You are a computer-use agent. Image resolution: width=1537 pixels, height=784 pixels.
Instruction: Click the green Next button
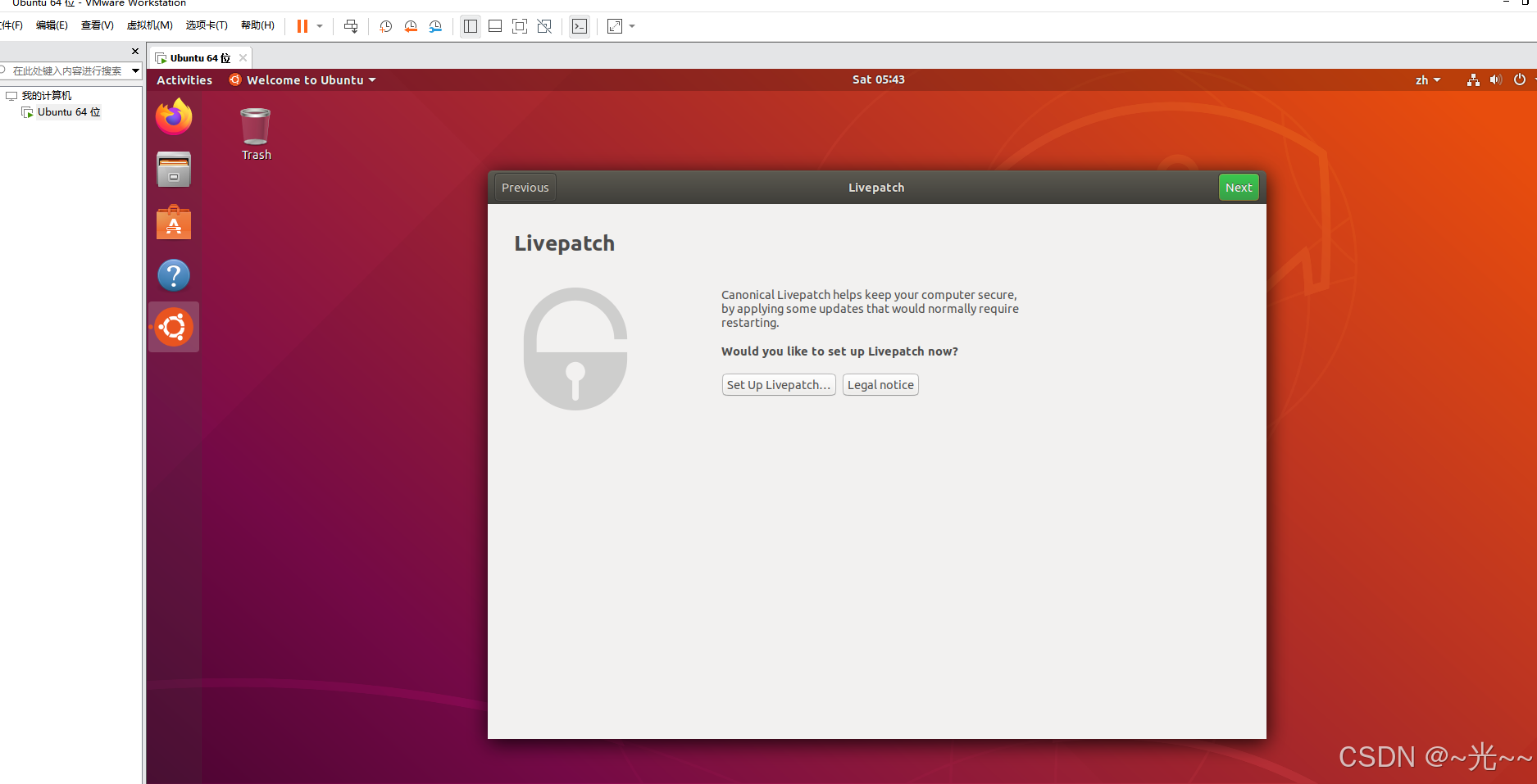[1239, 188]
